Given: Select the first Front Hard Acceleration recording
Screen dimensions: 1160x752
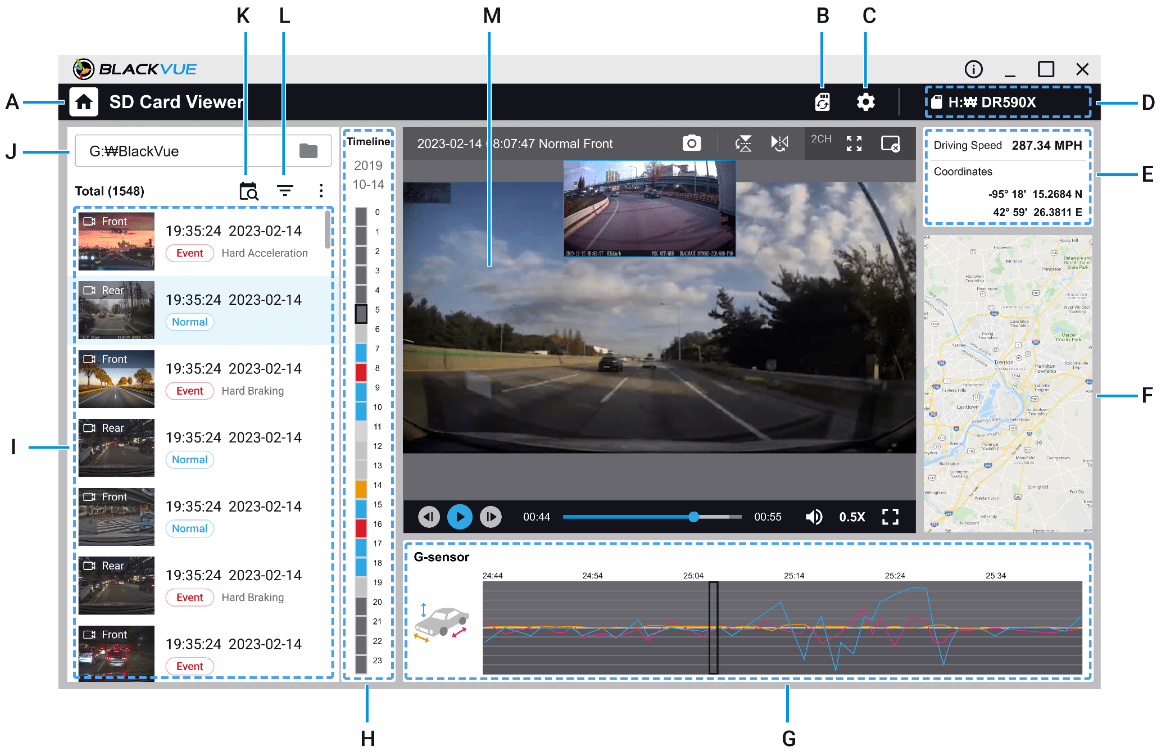Looking at the screenshot, I should pyautogui.click(x=202, y=241).
